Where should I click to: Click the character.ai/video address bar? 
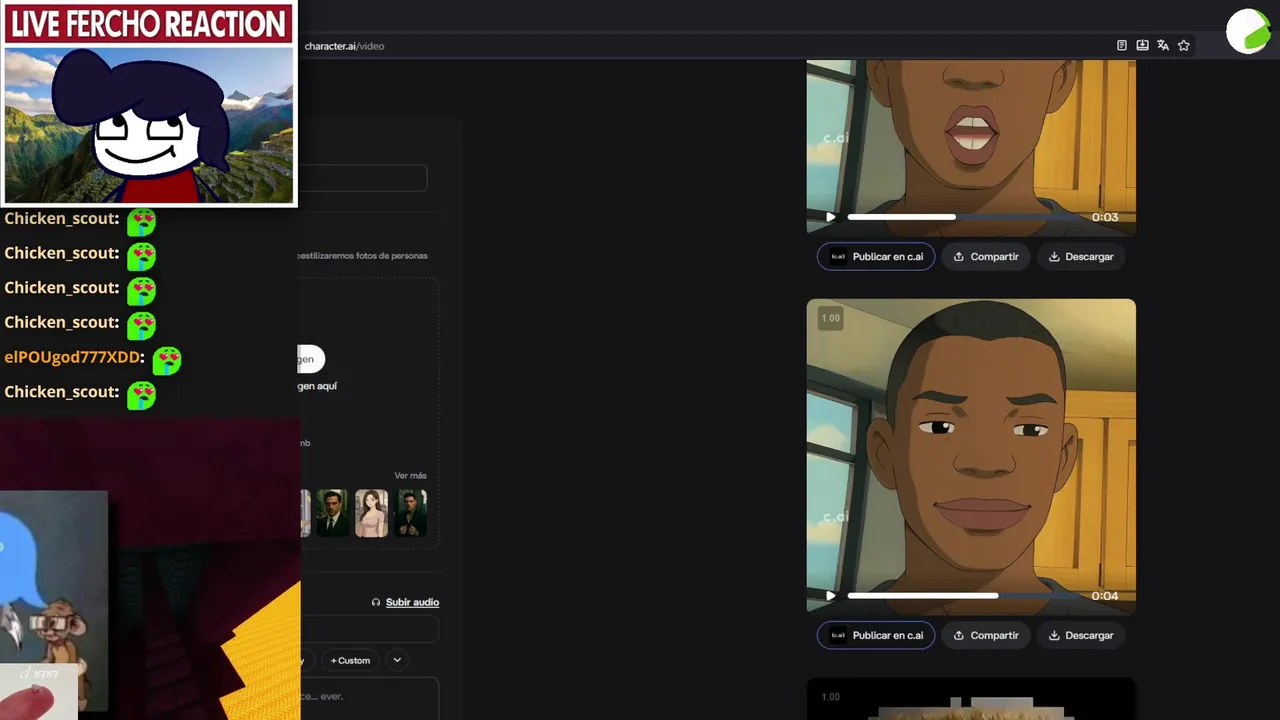(x=344, y=46)
